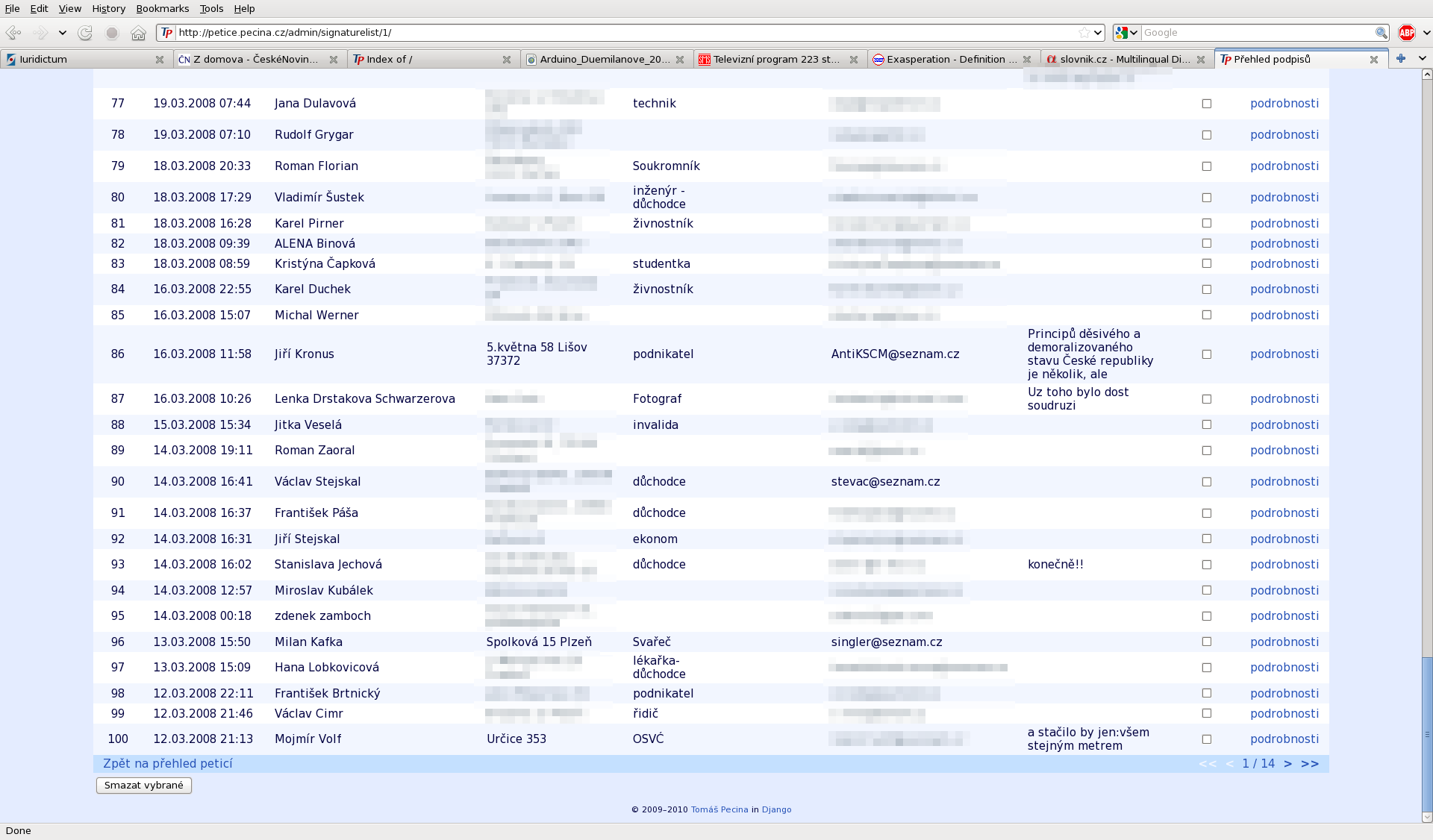
Task: Click the scrollbar up arrow
Action: click(1427, 75)
